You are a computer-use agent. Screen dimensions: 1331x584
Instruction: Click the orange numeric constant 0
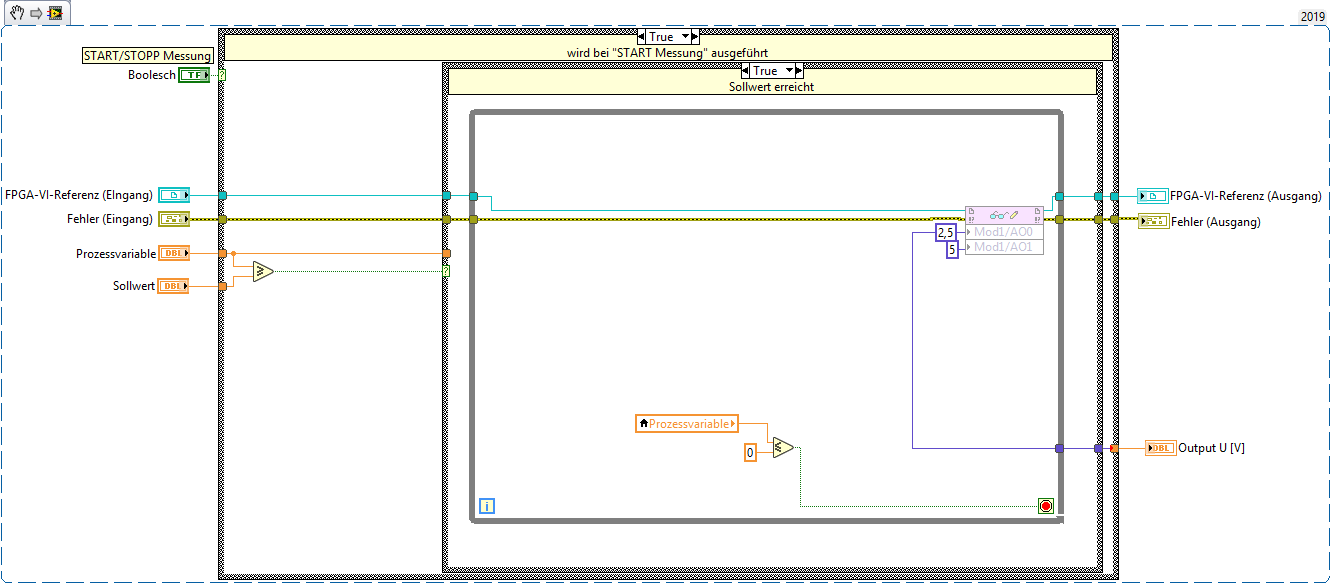[750, 453]
